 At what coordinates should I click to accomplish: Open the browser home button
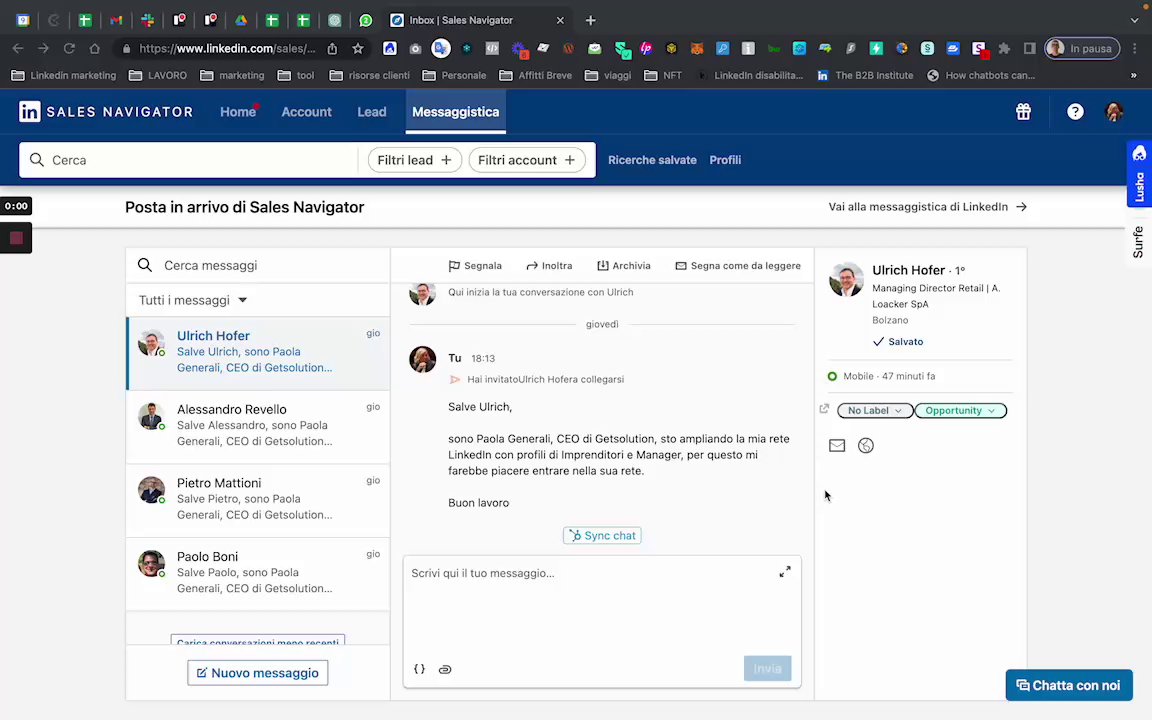coord(95,48)
